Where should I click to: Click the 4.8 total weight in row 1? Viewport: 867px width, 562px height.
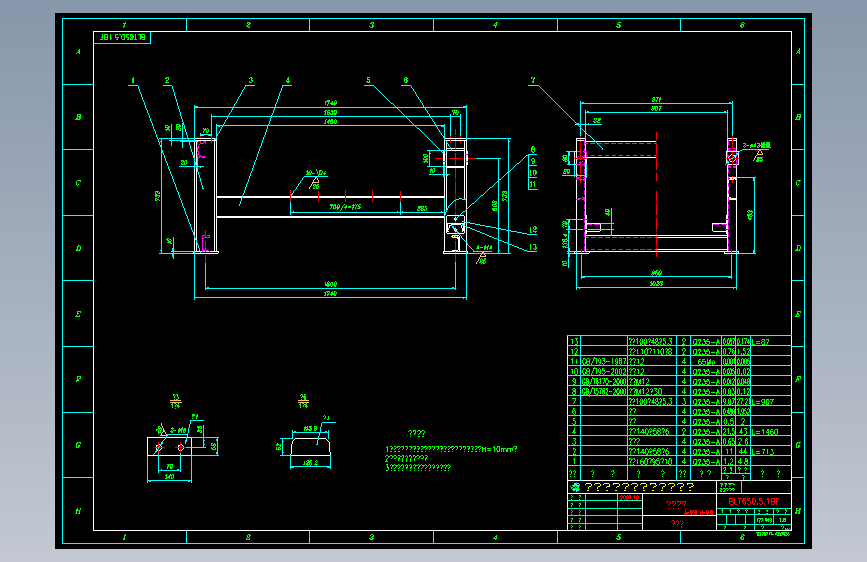click(742, 461)
